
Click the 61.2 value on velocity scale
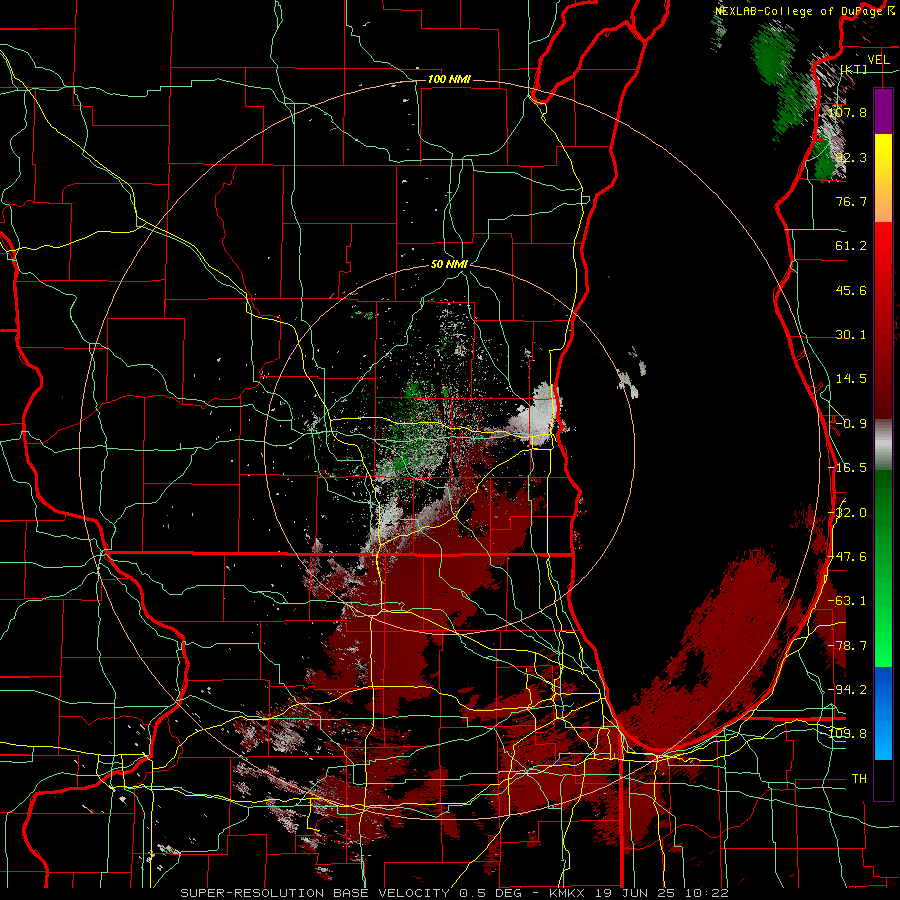click(851, 246)
